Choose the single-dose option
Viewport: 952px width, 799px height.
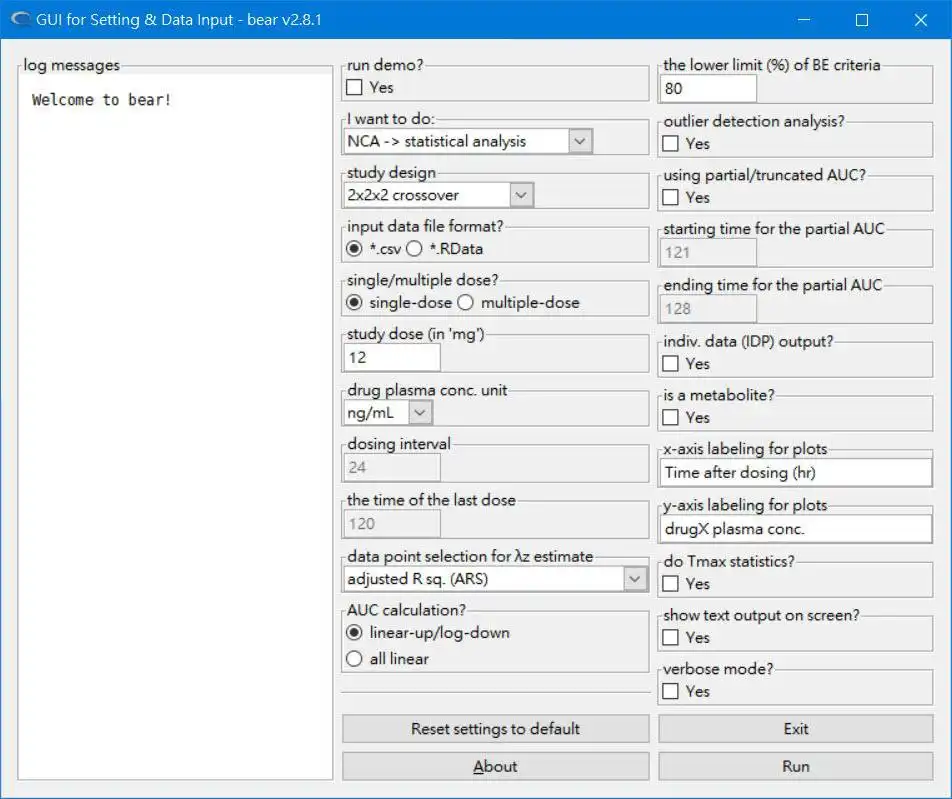pos(354,302)
